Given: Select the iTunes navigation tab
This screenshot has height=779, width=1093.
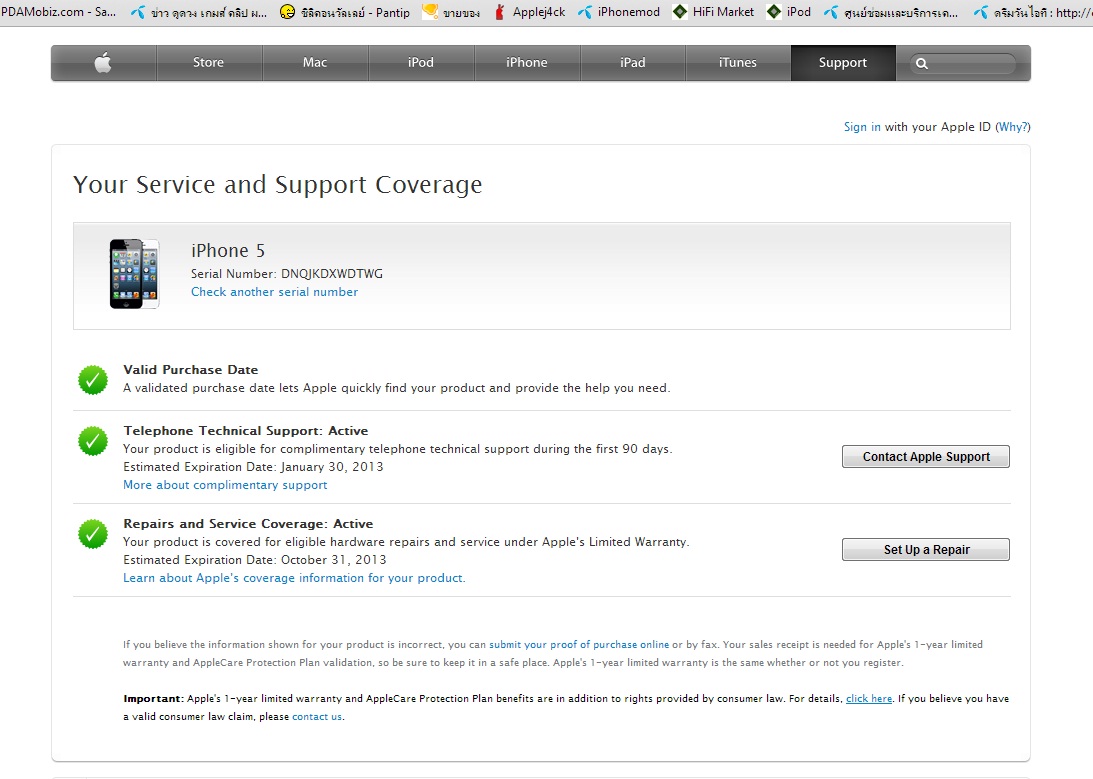Looking at the screenshot, I should [738, 63].
